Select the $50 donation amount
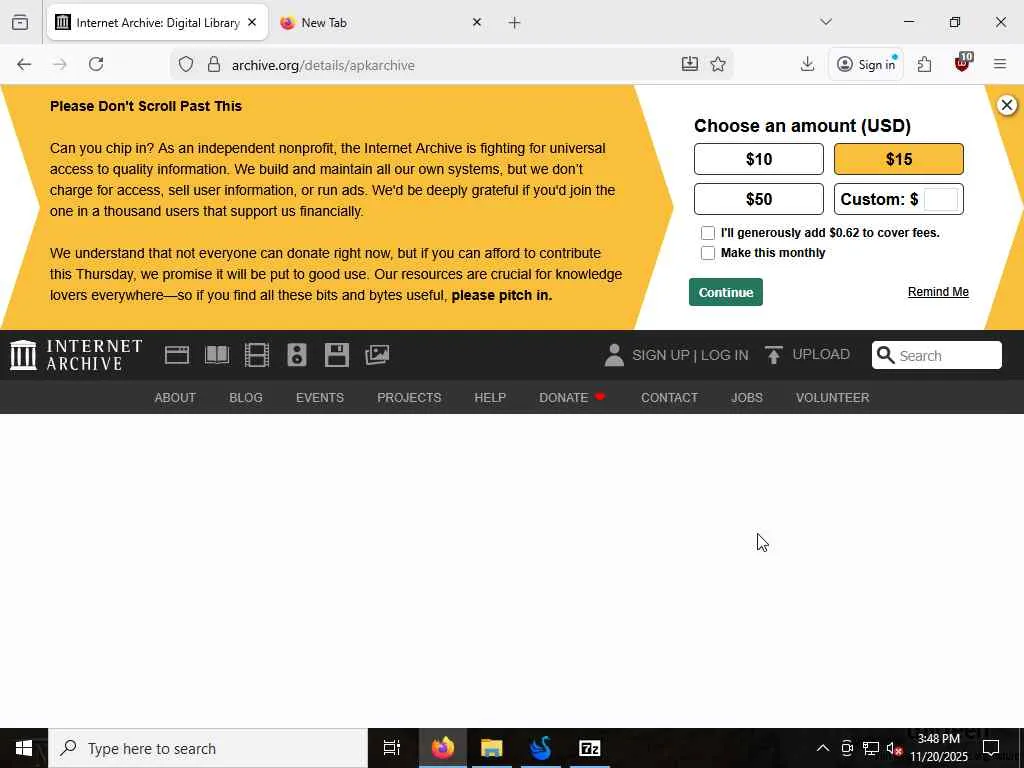1024x768 pixels. pos(759,199)
